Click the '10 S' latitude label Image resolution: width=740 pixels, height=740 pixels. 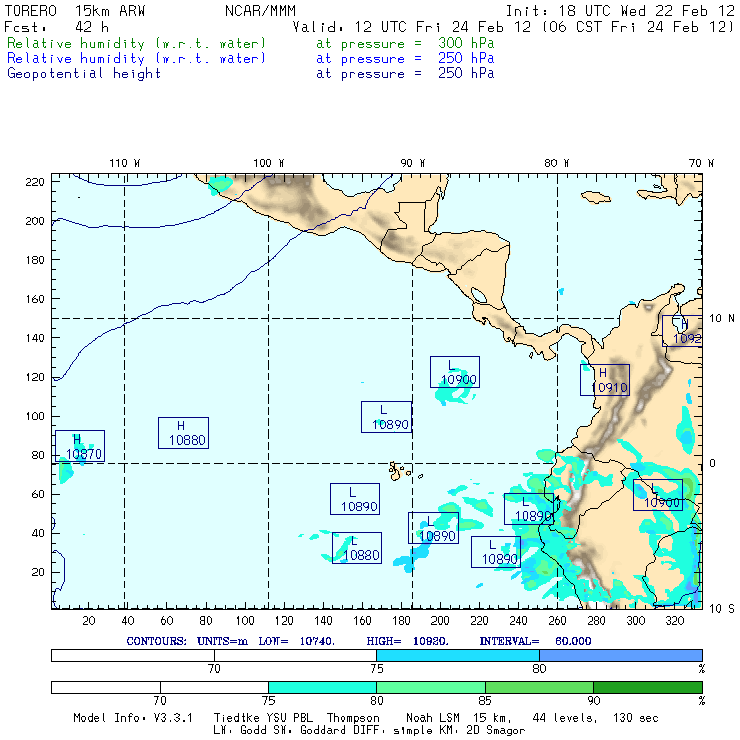(722, 609)
